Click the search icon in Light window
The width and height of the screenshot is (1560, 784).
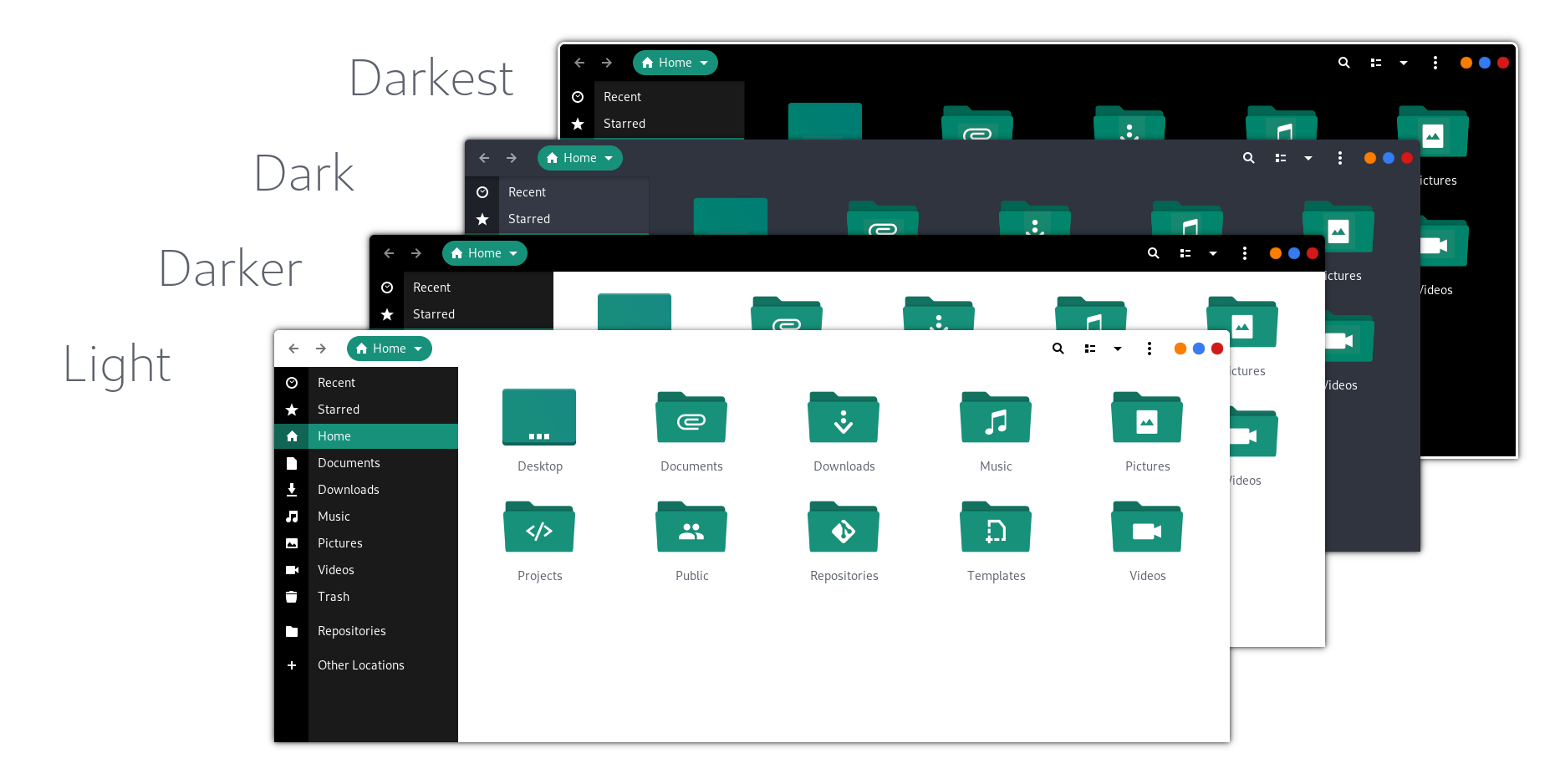[x=1058, y=349]
